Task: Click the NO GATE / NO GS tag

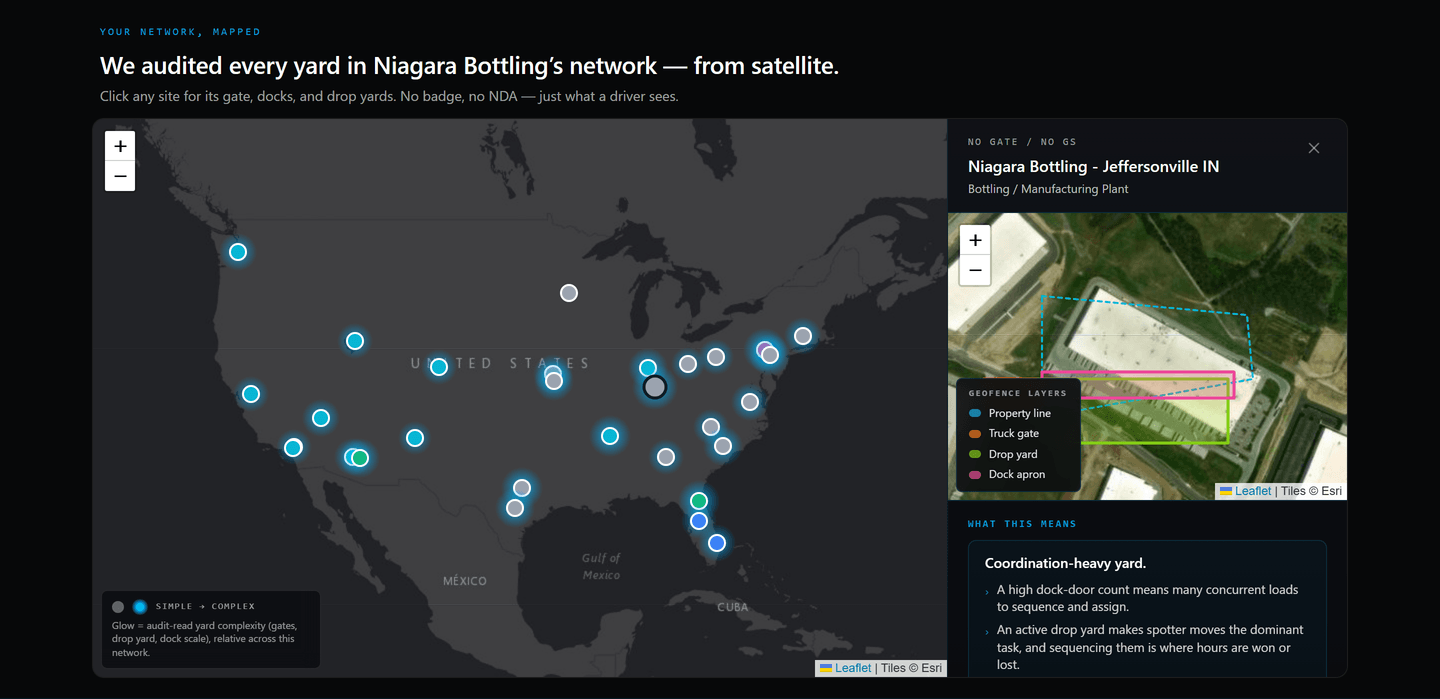Action: pos(1022,142)
